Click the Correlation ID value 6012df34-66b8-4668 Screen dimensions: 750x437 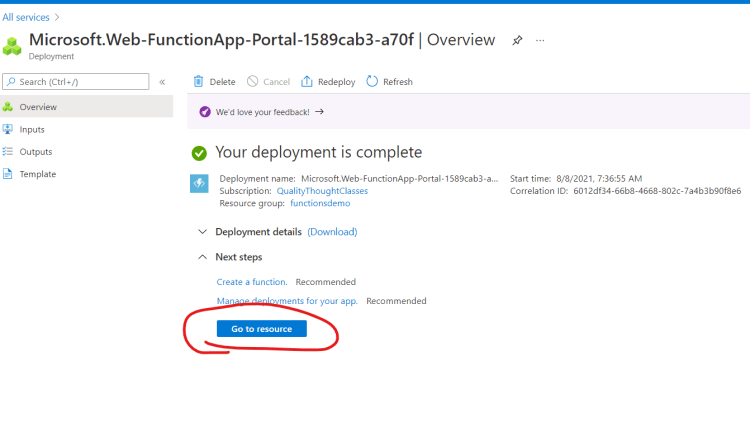click(x=657, y=191)
